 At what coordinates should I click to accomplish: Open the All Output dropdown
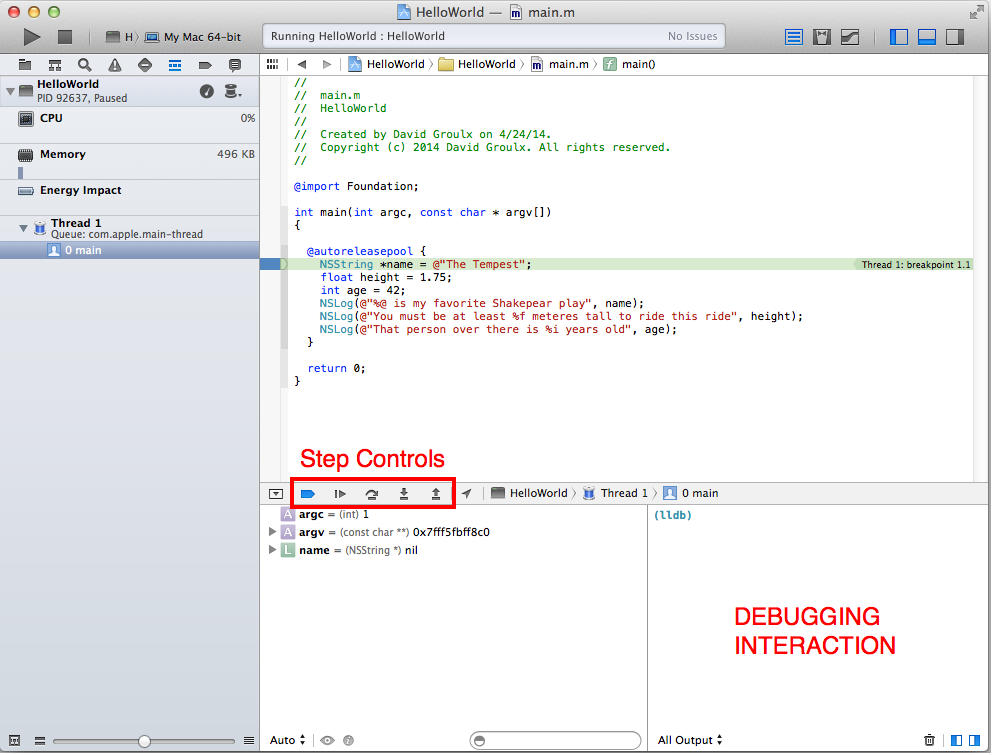coord(690,740)
